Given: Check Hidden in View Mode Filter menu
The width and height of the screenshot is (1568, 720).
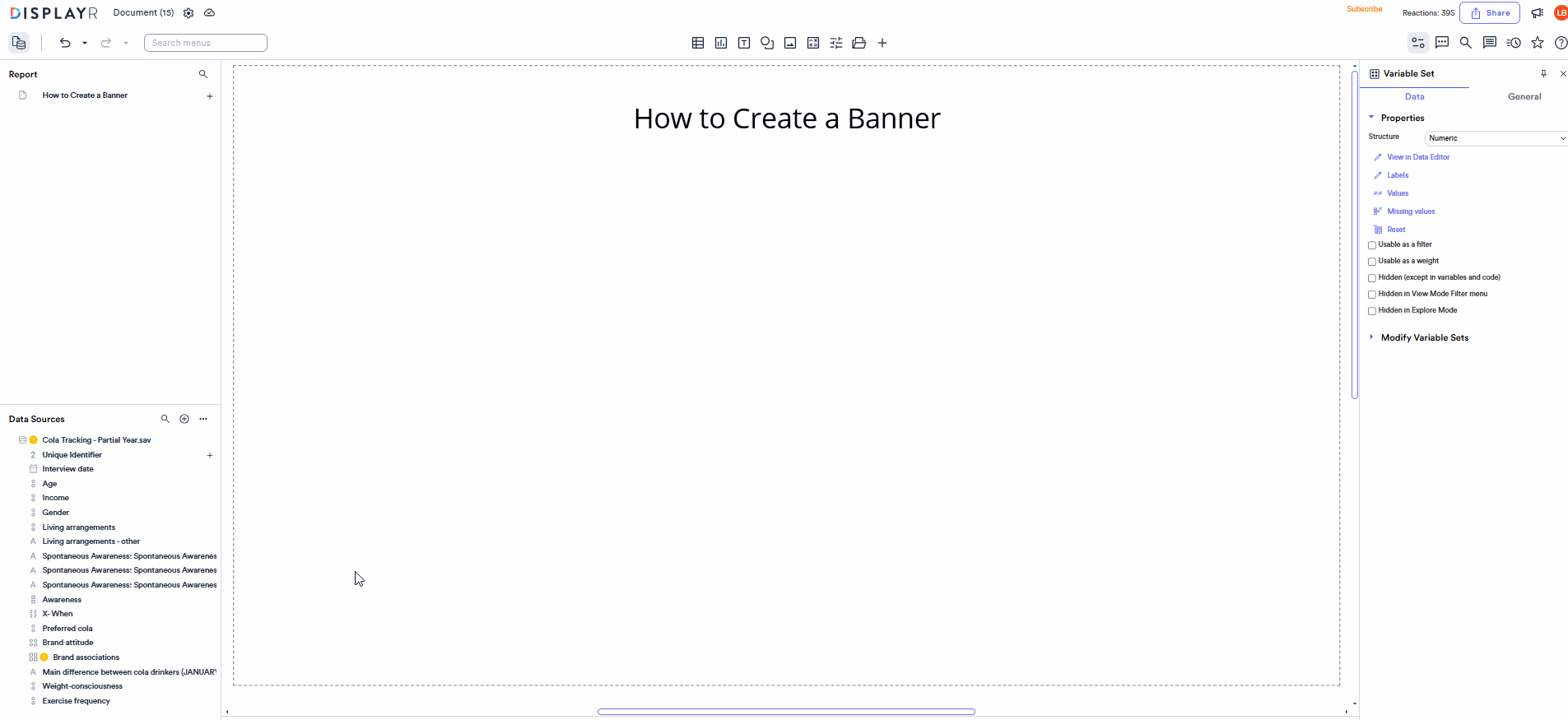Looking at the screenshot, I should (x=1372, y=295).
